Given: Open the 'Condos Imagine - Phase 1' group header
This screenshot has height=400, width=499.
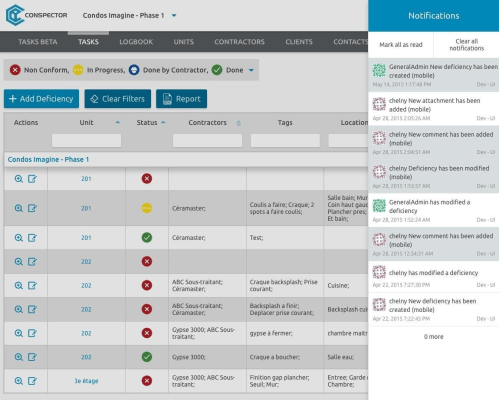Looking at the screenshot, I should point(48,159).
